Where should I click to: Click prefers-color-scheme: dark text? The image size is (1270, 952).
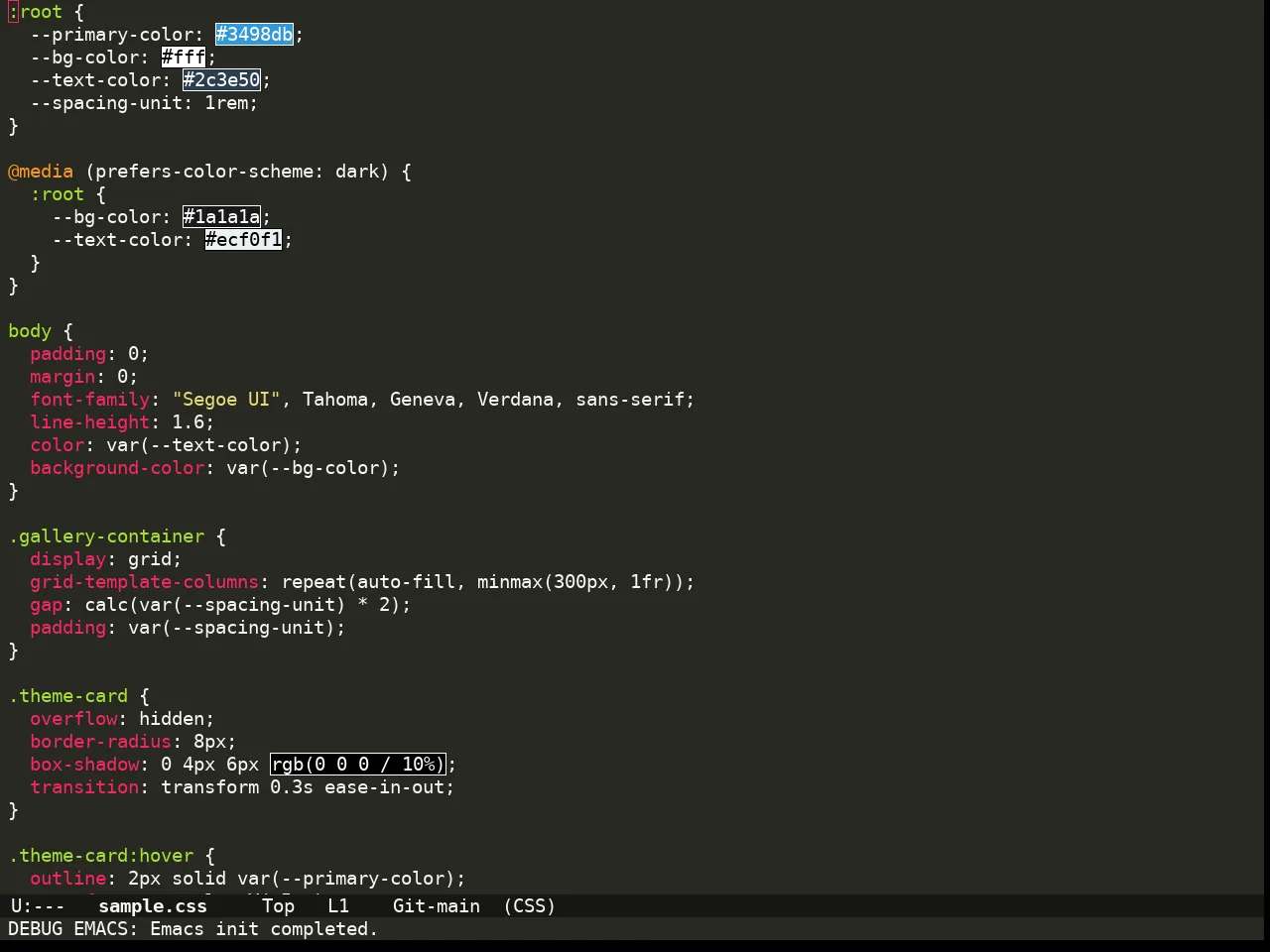237,172
